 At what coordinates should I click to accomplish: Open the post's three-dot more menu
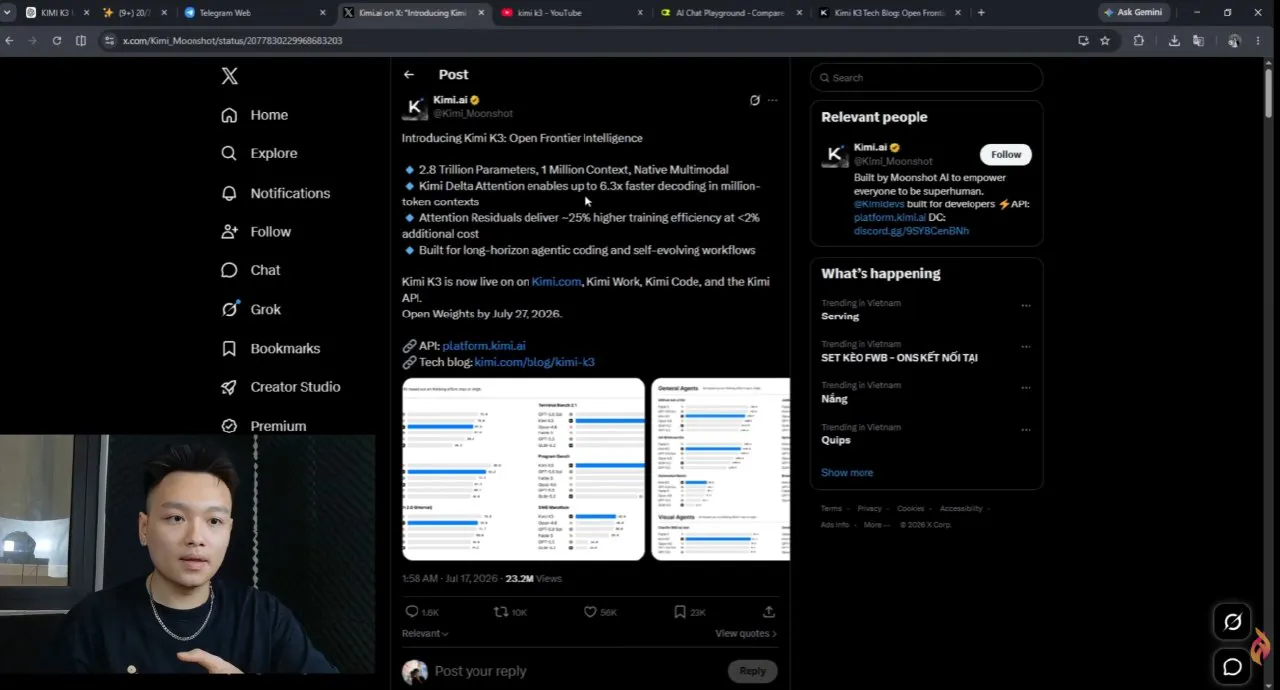tap(772, 100)
